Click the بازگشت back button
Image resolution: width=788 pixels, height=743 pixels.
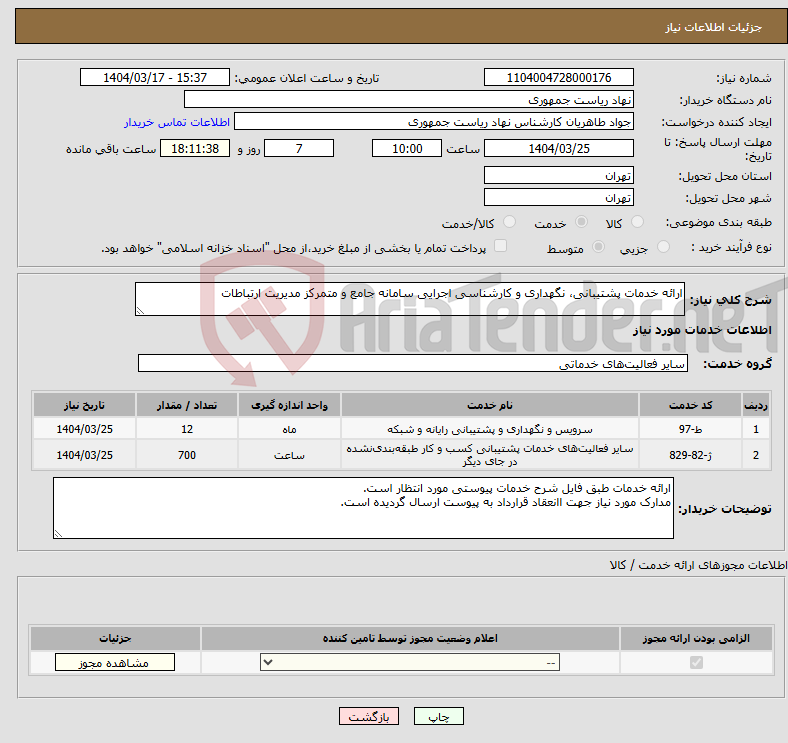tap(369, 716)
